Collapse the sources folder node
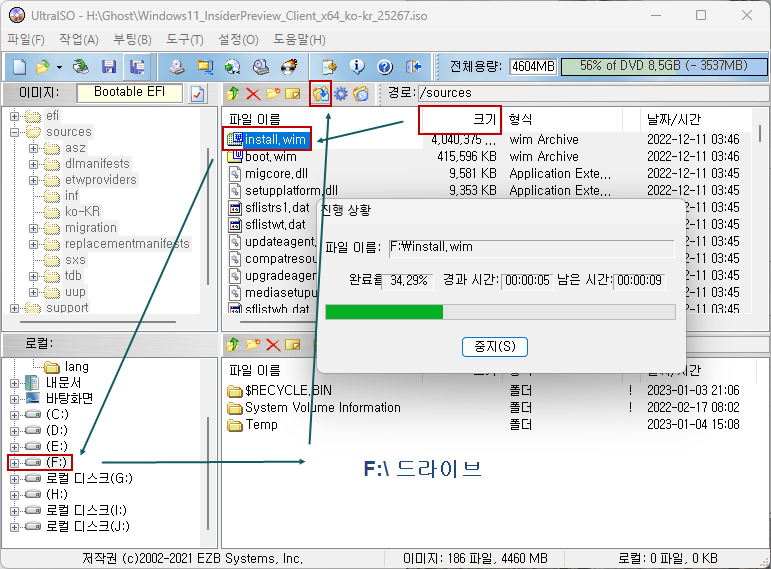 [x=14, y=132]
